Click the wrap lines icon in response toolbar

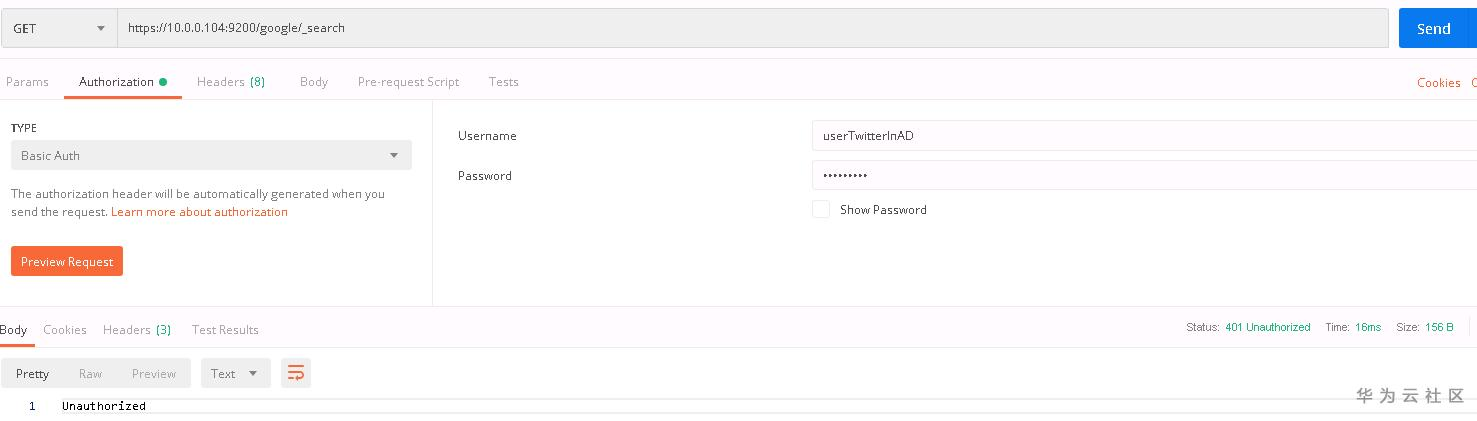[x=296, y=373]
